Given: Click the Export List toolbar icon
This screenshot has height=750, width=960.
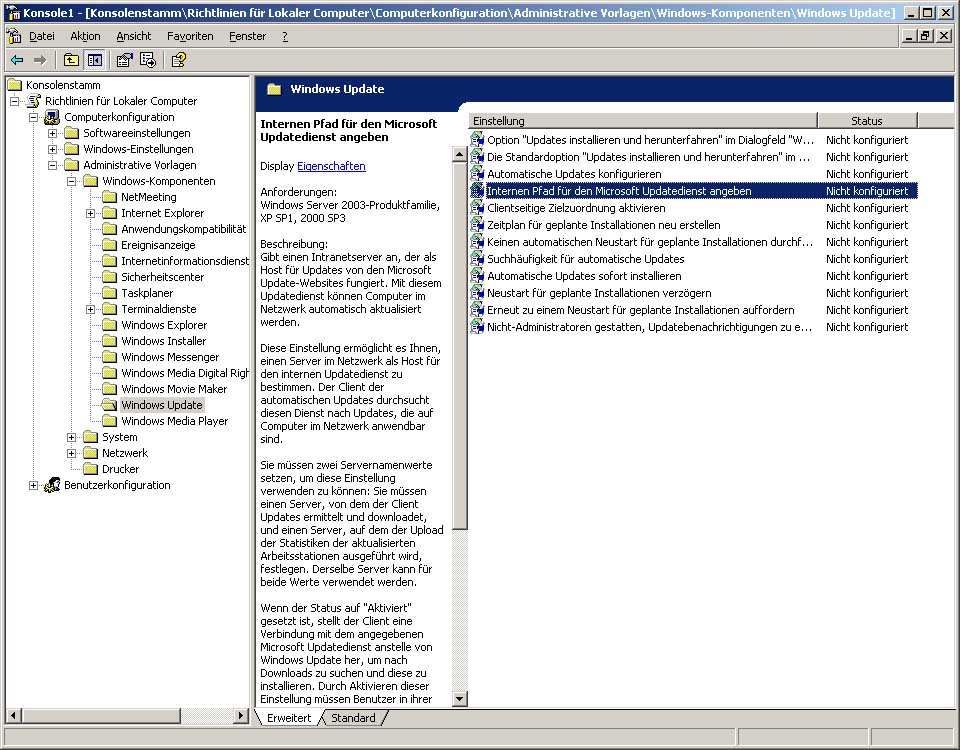Looking at the screenshot, I should tap(147, 60).
